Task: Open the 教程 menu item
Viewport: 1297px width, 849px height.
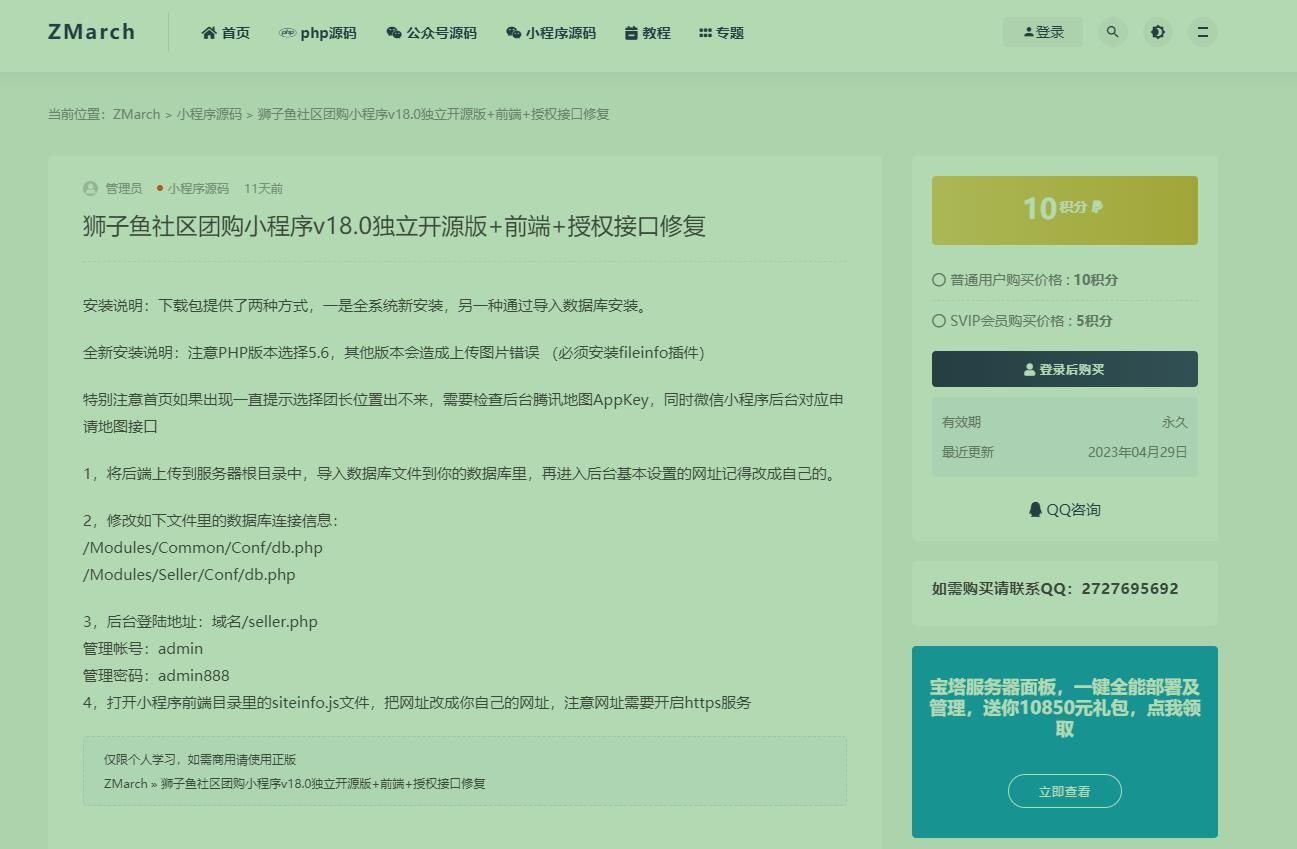Action: (x=647, y=33)
